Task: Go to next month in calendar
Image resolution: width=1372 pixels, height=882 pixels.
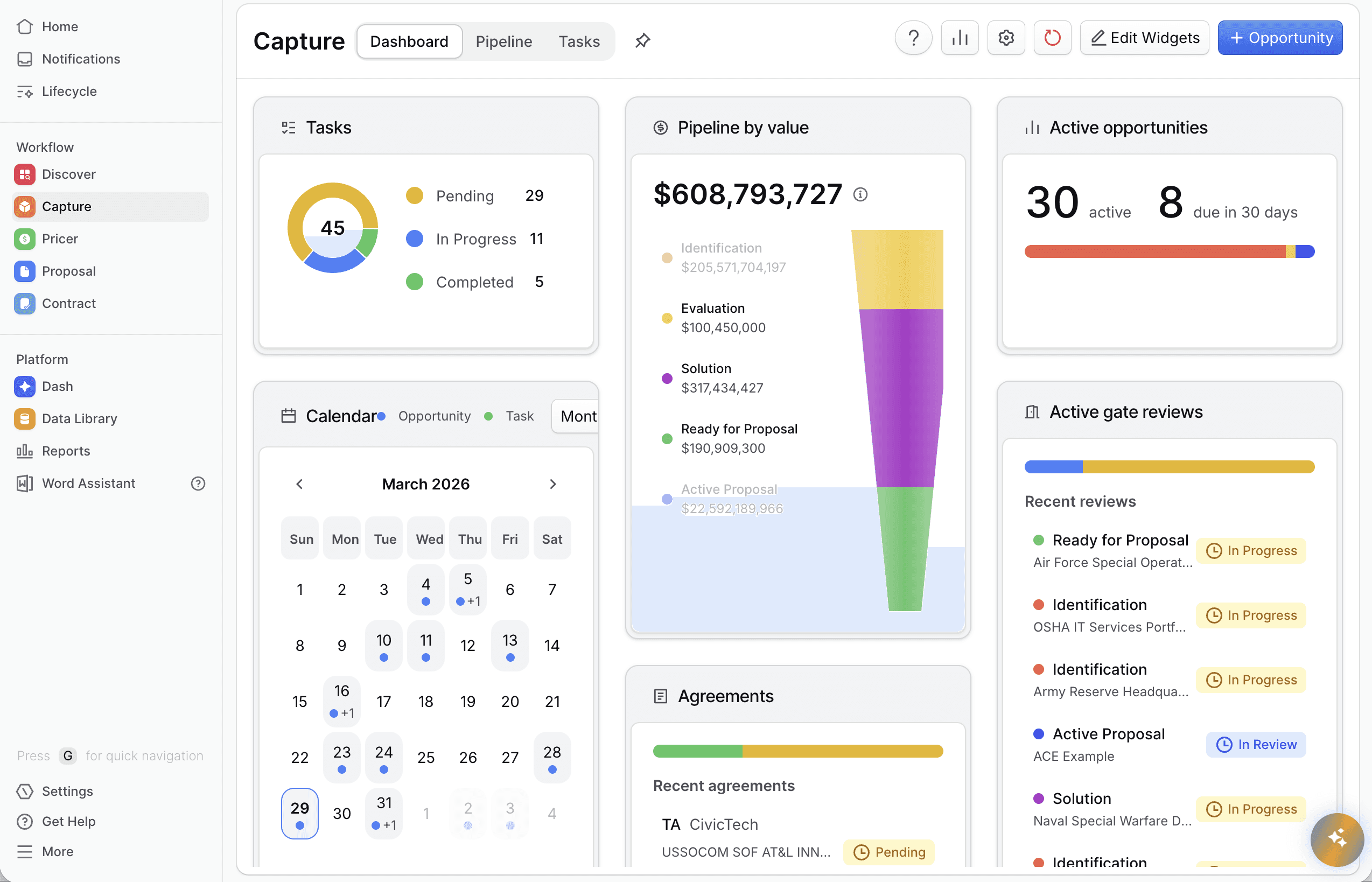Action: tap(552, 485)
